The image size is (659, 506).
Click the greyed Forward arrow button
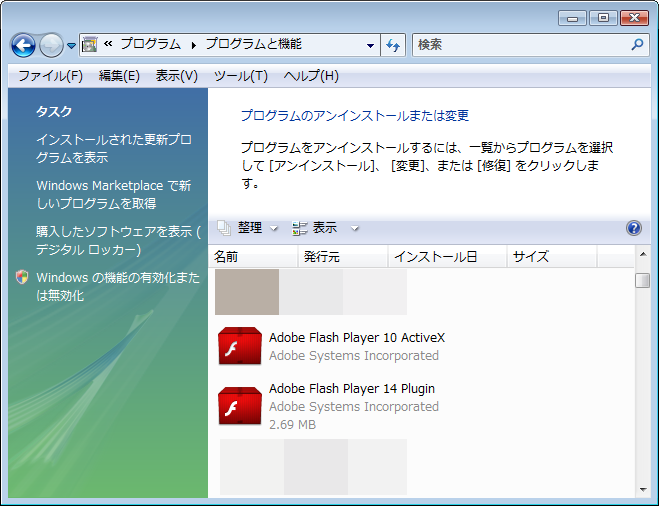(x=51, y=45)
